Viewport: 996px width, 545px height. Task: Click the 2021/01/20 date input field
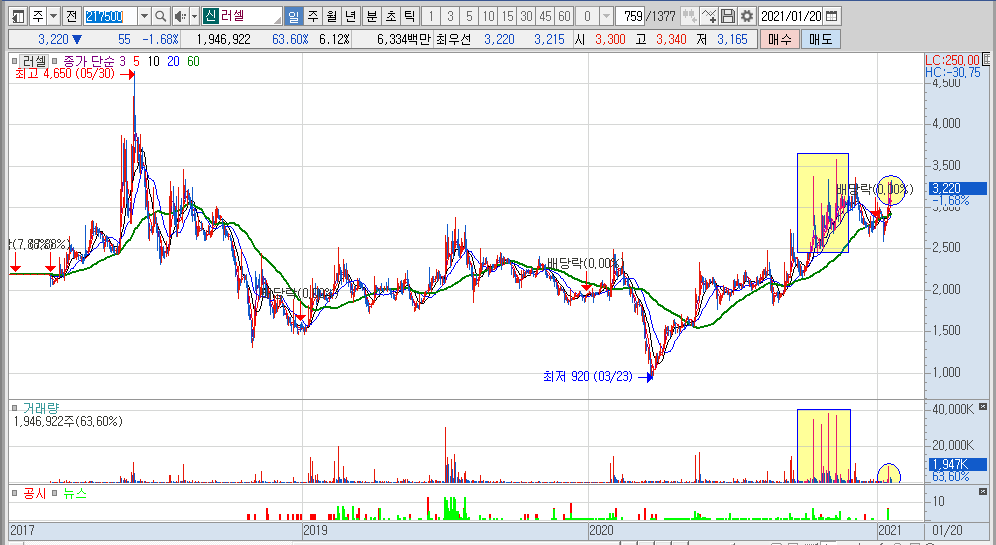click(791, 17)
